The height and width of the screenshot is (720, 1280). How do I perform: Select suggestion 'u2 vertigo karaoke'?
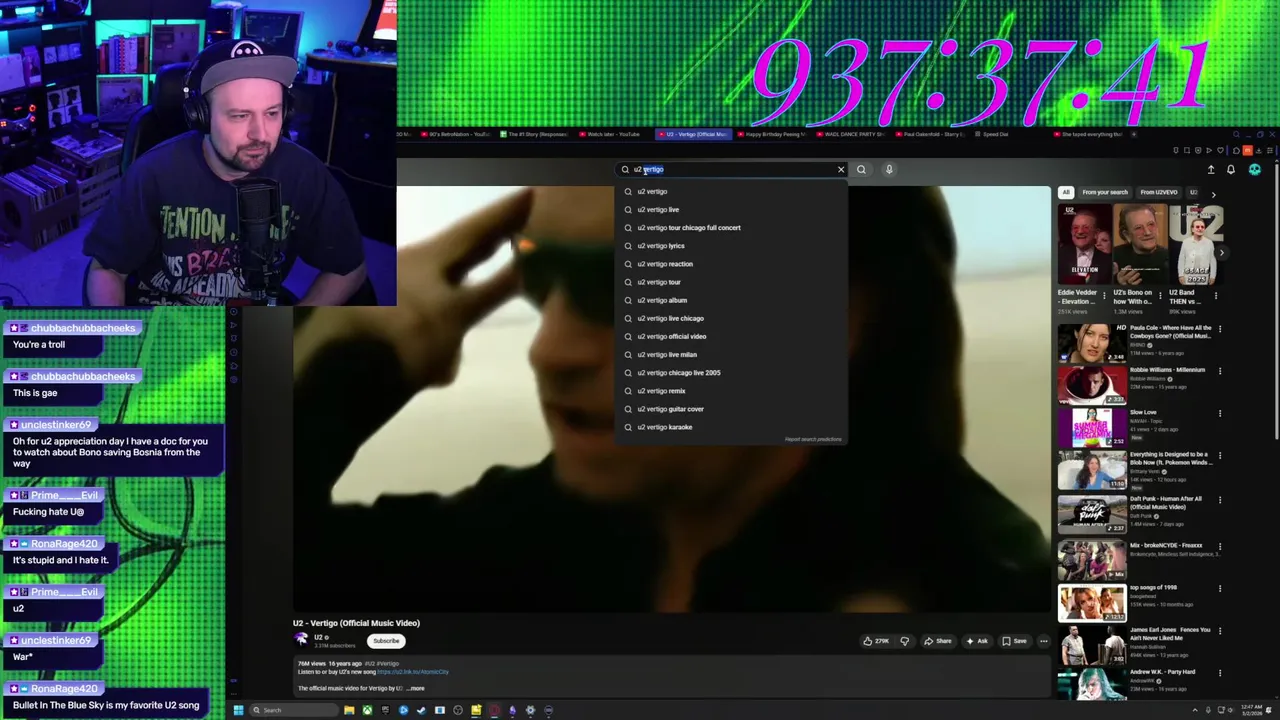(x=731, y=427)
